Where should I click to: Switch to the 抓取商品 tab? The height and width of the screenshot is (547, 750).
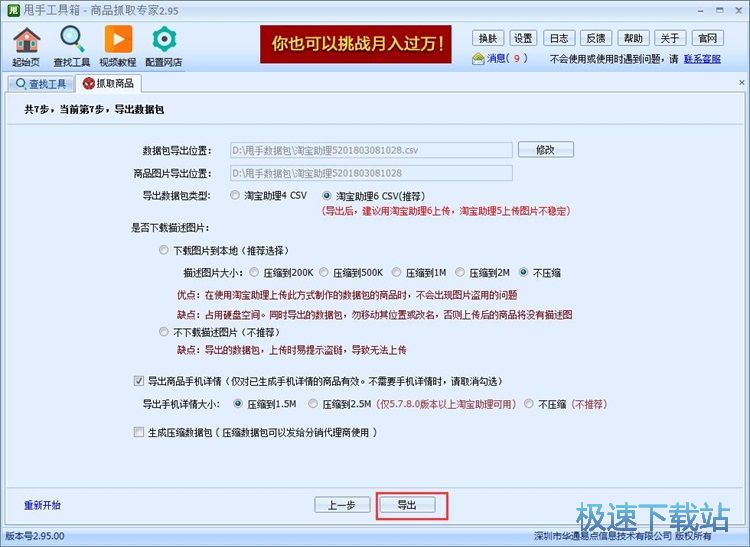(x=109, y=84)
